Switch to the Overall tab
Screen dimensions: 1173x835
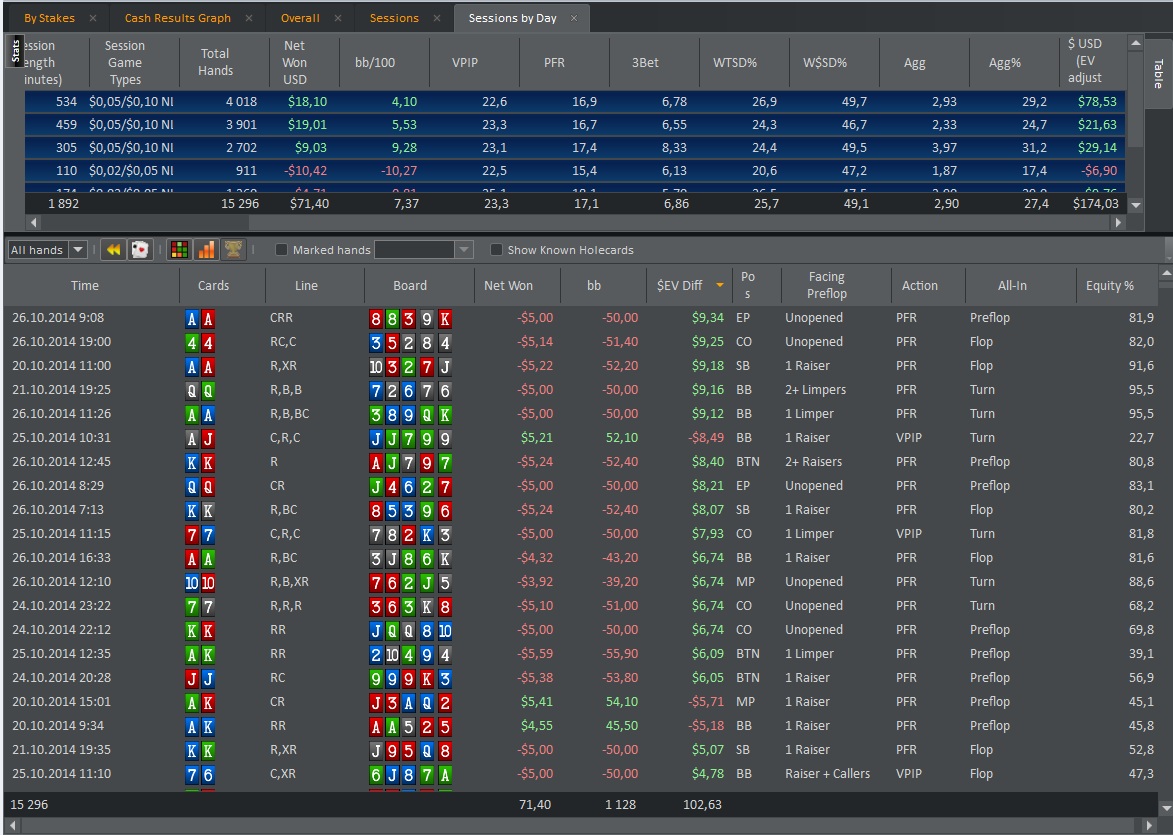pos(300,18)
